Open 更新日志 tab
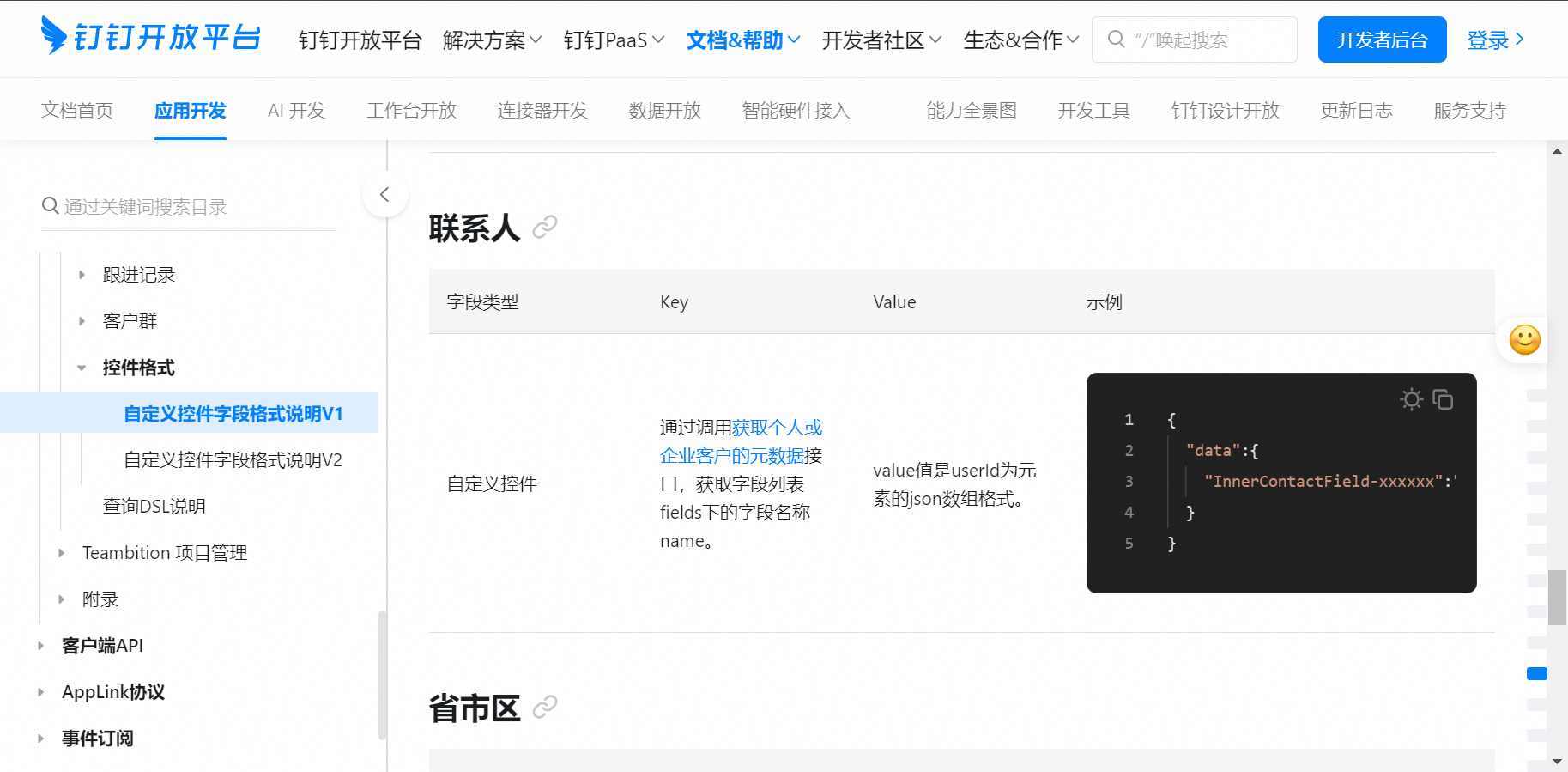 point(1357,111)
